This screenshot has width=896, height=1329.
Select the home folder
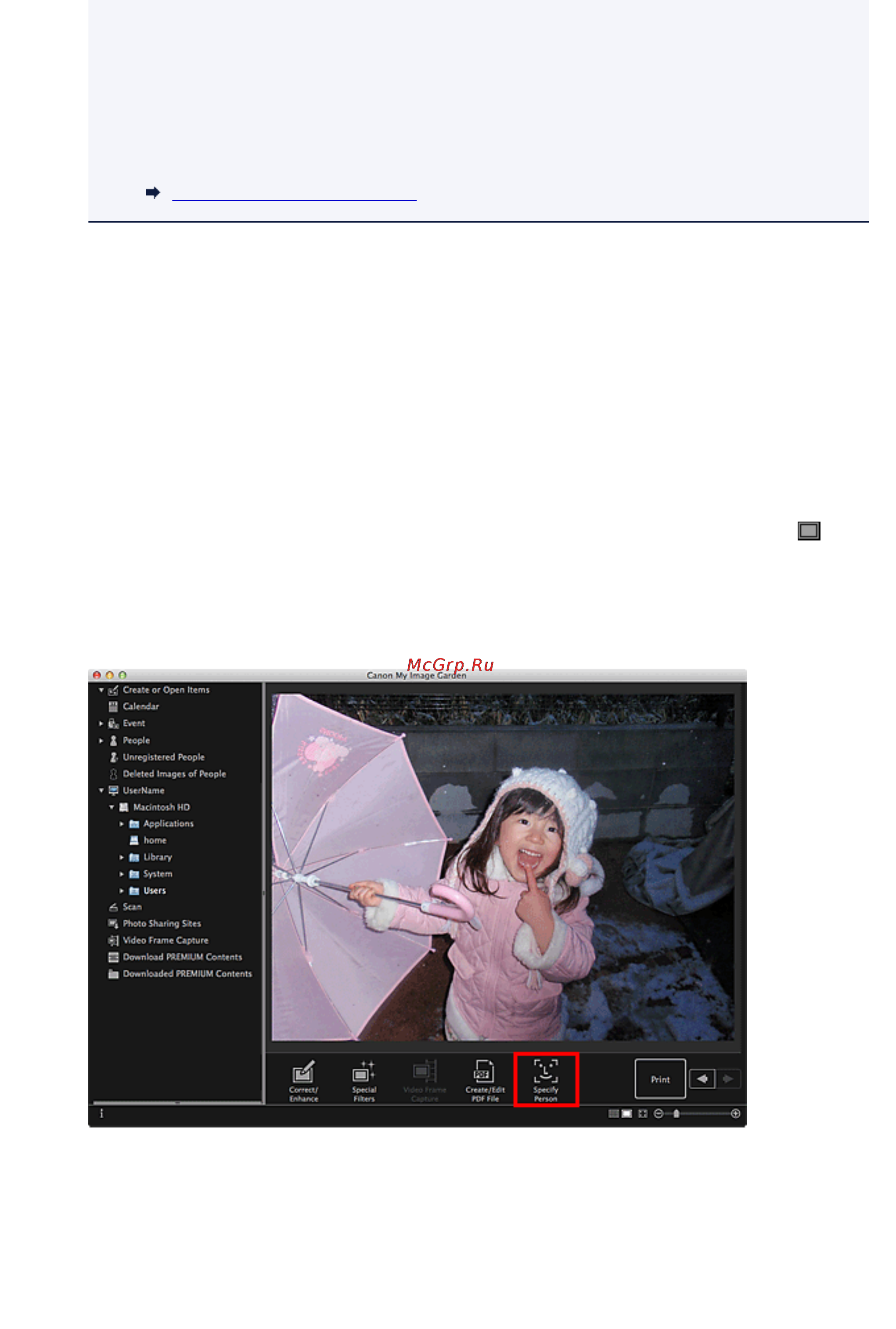[154, 840]
